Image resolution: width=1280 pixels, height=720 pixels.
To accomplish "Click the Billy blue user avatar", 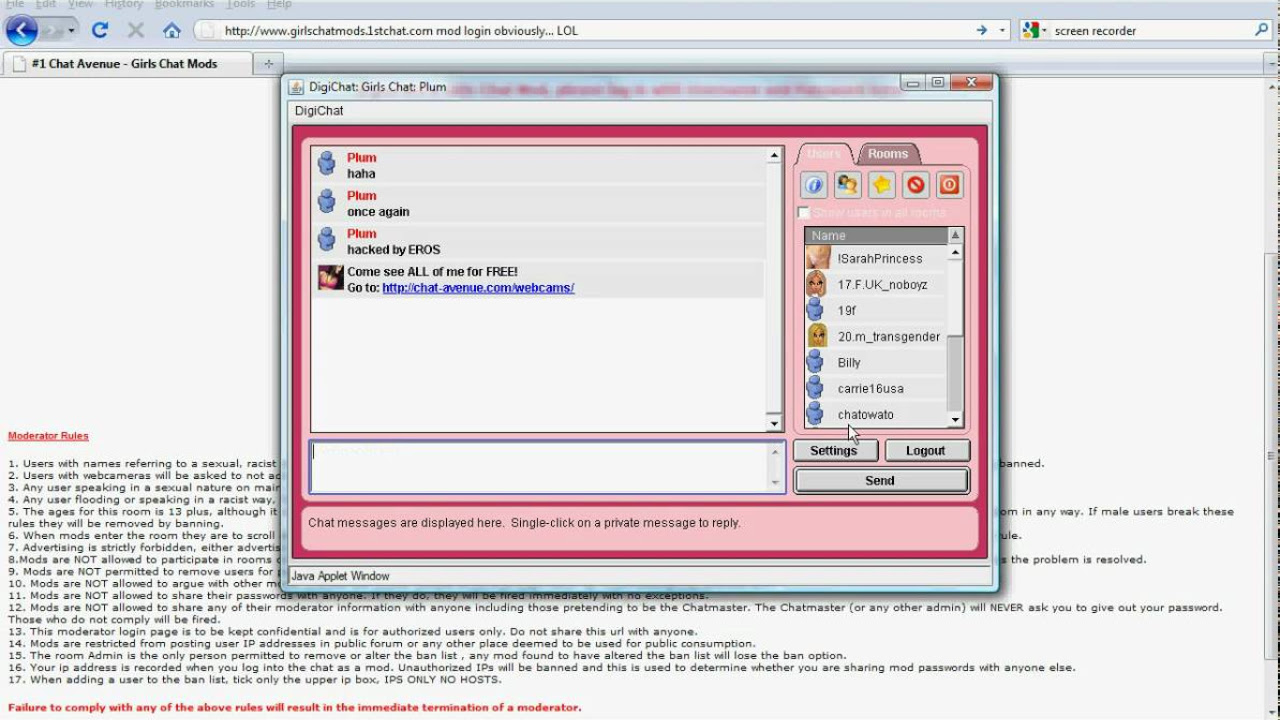I will pyautogui.click(x=816, y=362).
